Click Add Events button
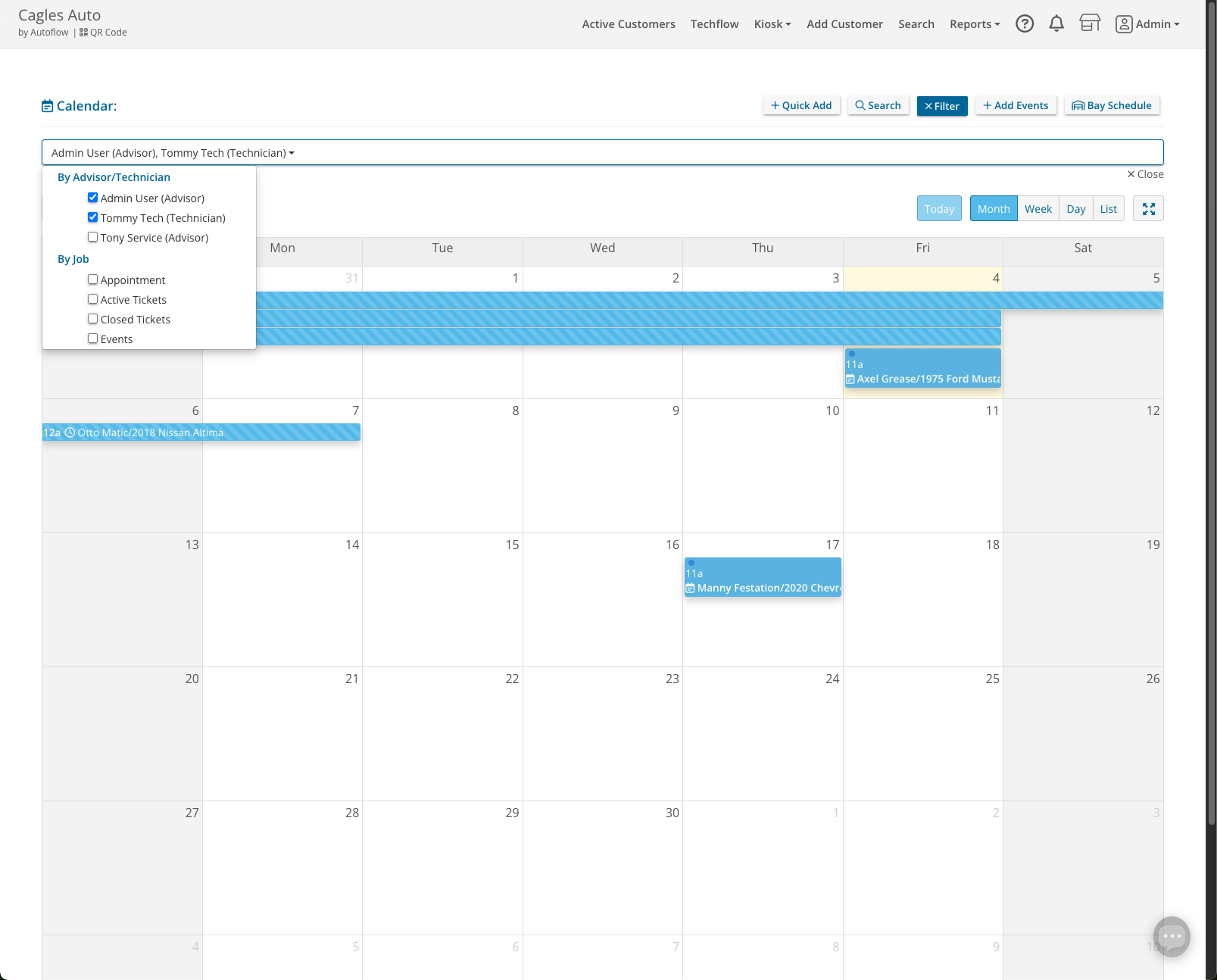The width and height of the screenshot is (1217, 980). [x=1016, y=106]
